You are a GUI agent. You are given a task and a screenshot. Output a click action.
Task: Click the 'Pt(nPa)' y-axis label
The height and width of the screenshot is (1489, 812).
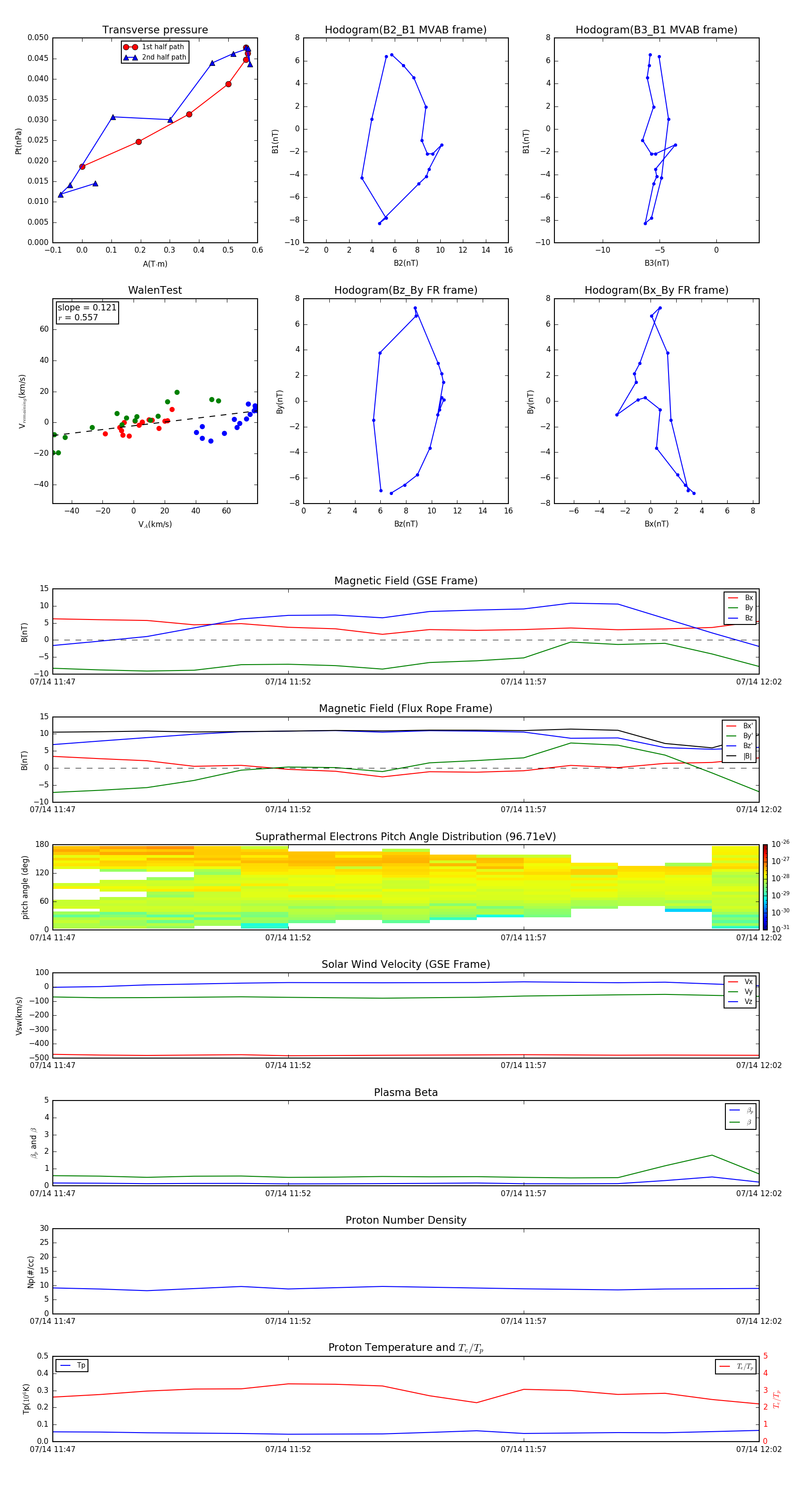18,141
